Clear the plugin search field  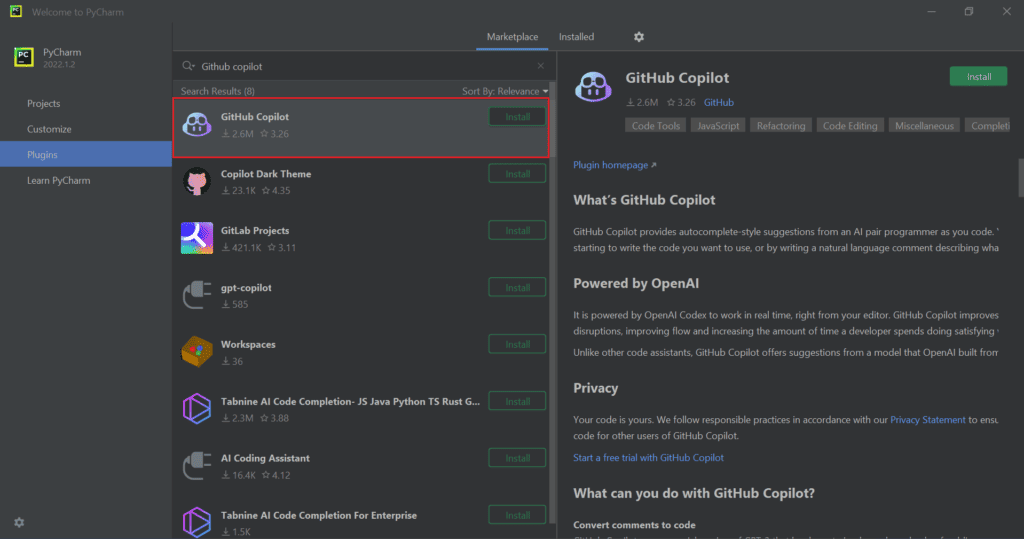coord(541,66)
